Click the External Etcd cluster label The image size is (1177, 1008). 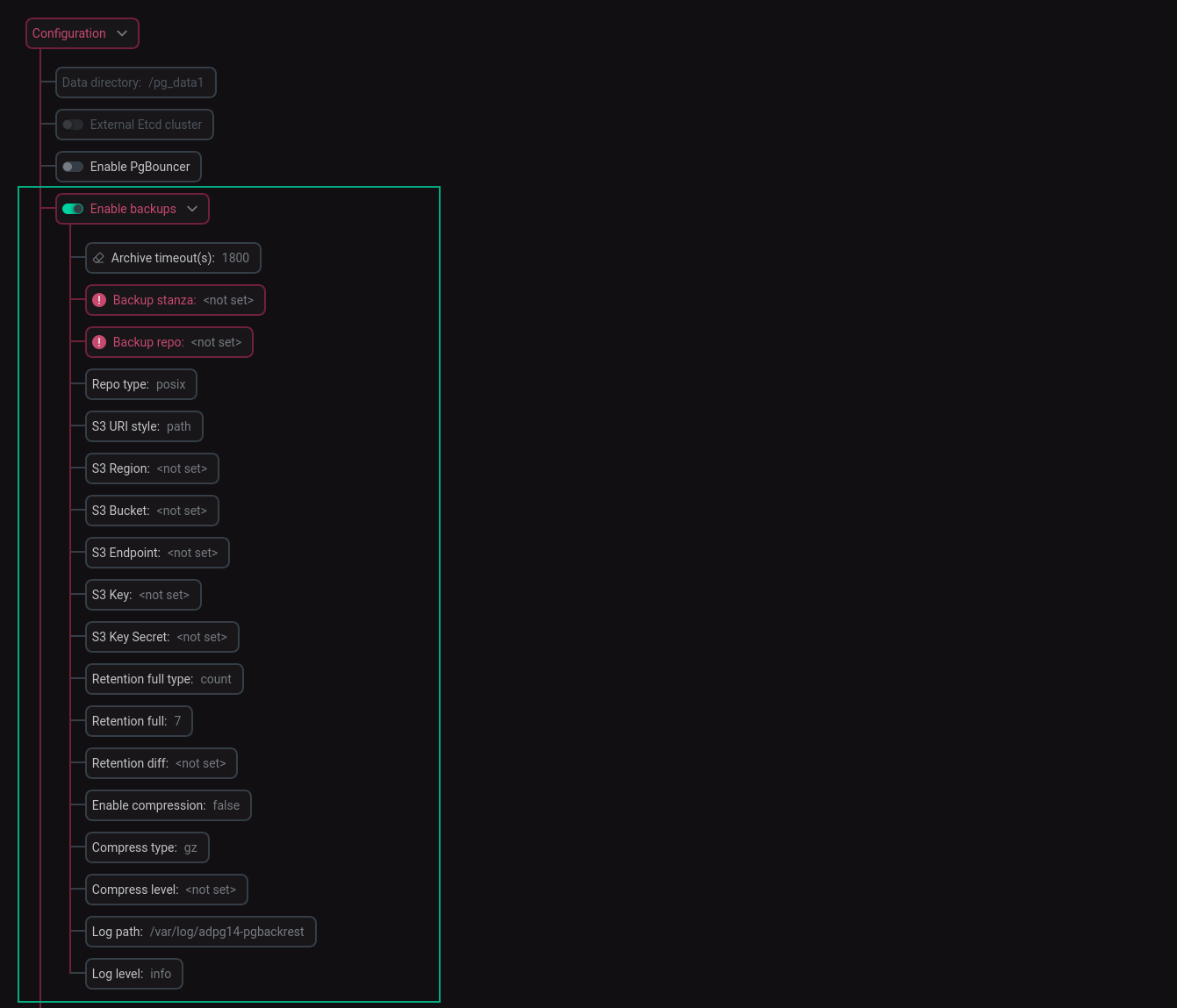pyautogui.click(x=146, y=125)
